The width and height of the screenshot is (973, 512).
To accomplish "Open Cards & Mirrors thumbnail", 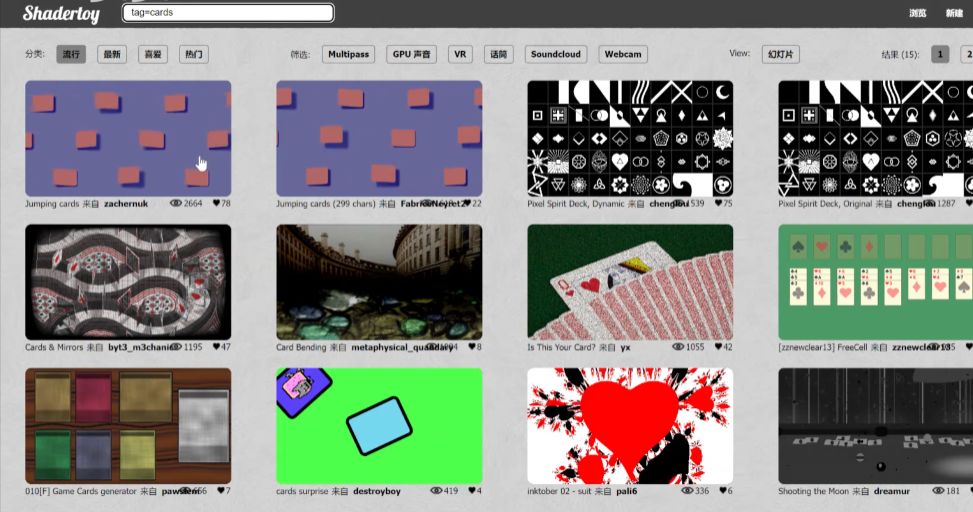I will pyautogui.click(x=128, y=282).
